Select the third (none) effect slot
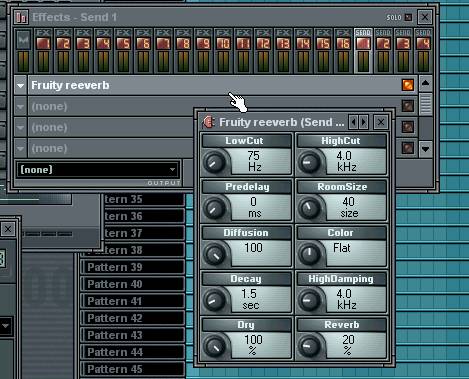Viewport: 469px width, 379px height. click(x=112, y=128)
